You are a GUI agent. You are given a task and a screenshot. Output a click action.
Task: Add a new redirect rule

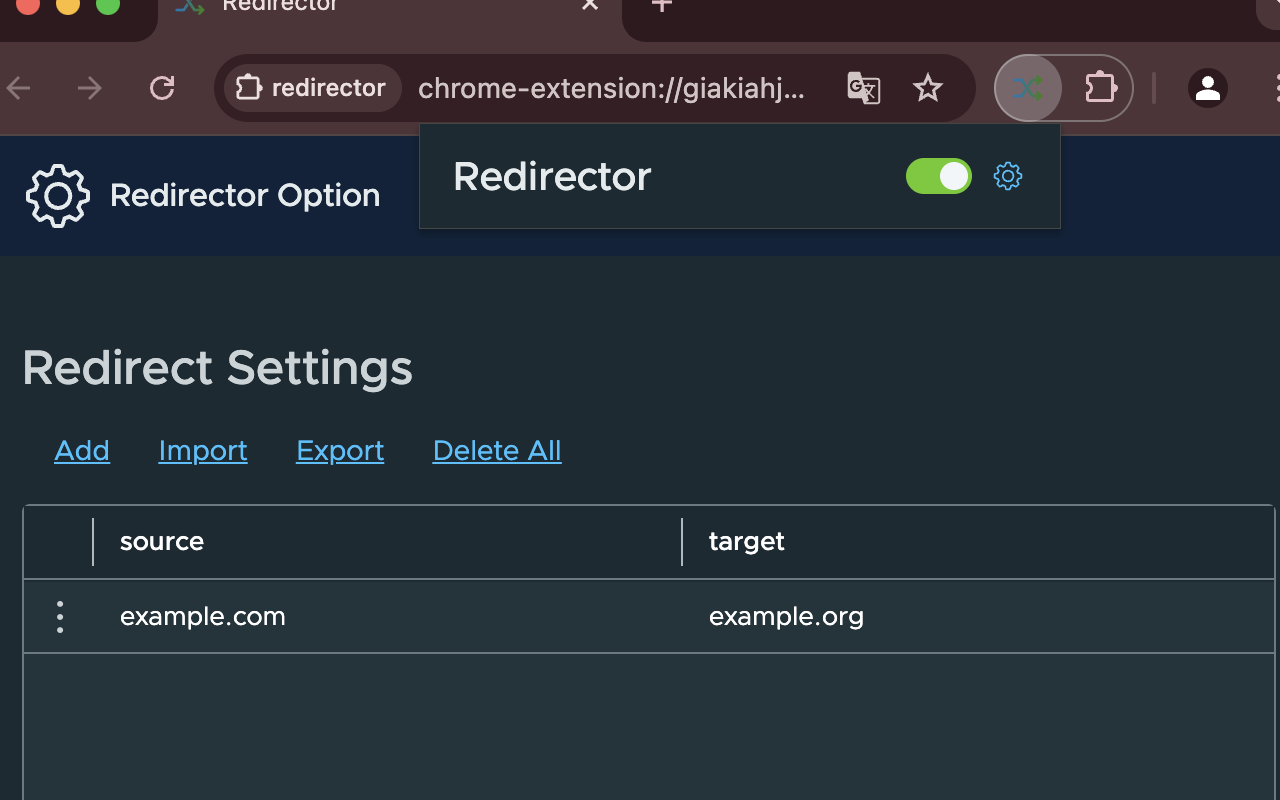coord(82,451)
